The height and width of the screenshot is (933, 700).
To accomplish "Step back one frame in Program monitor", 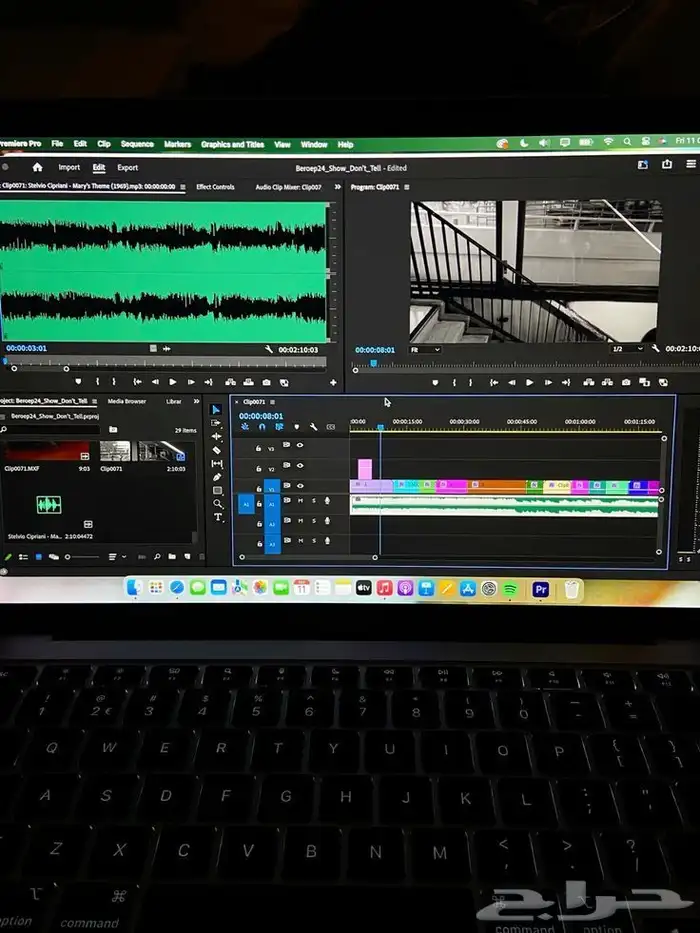I will 511,383.
